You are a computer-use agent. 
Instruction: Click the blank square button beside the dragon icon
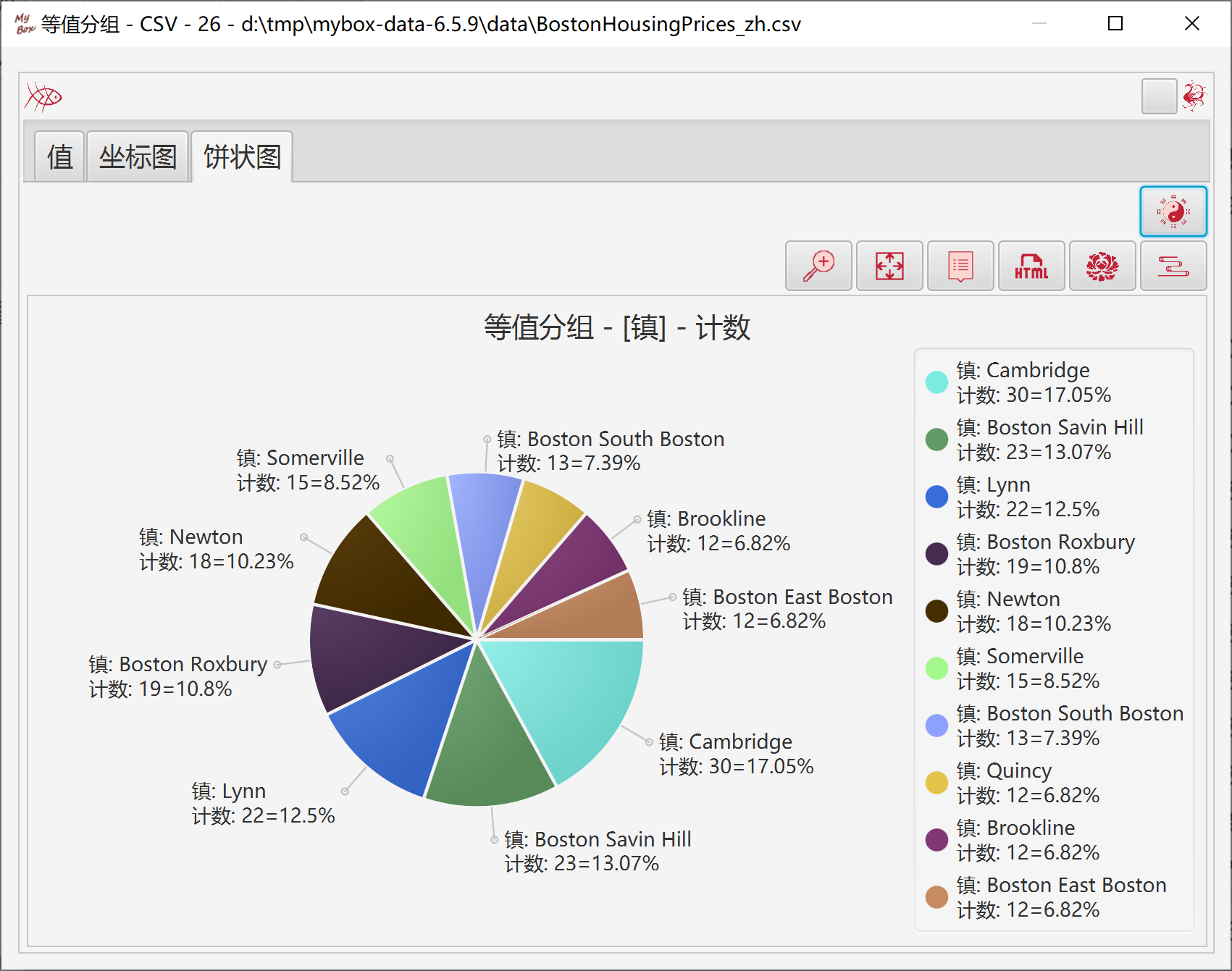click(x=1159, y=96)
